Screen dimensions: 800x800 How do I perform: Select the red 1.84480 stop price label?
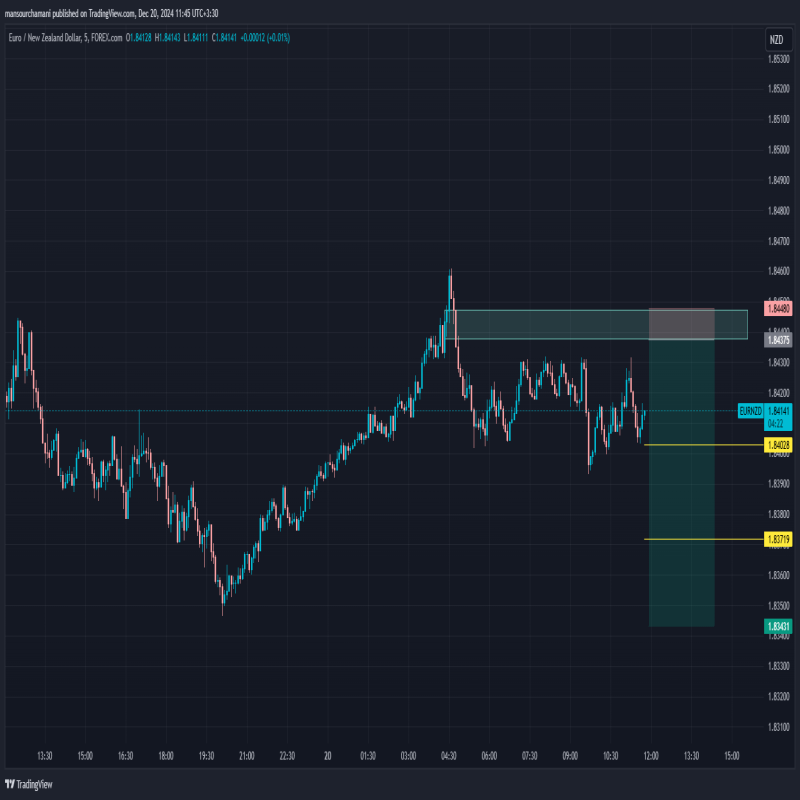click(x=779, y=309)
